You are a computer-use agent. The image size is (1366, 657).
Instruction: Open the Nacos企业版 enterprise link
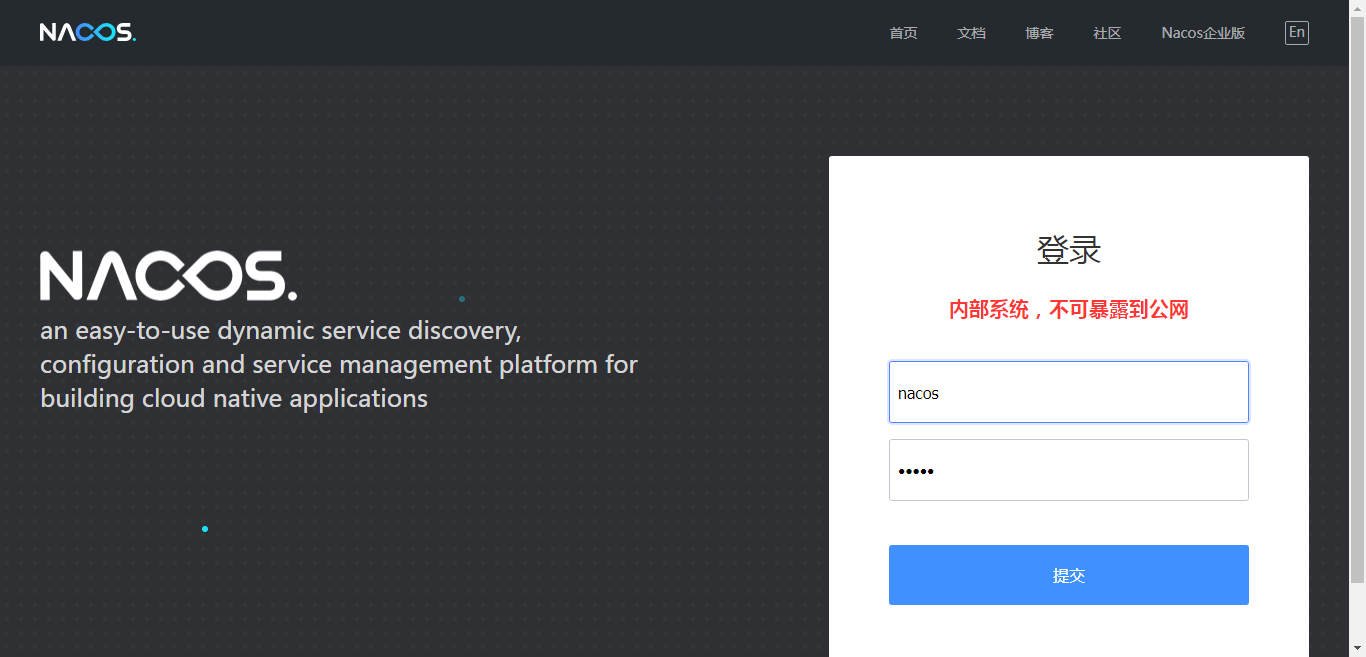click(x=1203, y=33)
